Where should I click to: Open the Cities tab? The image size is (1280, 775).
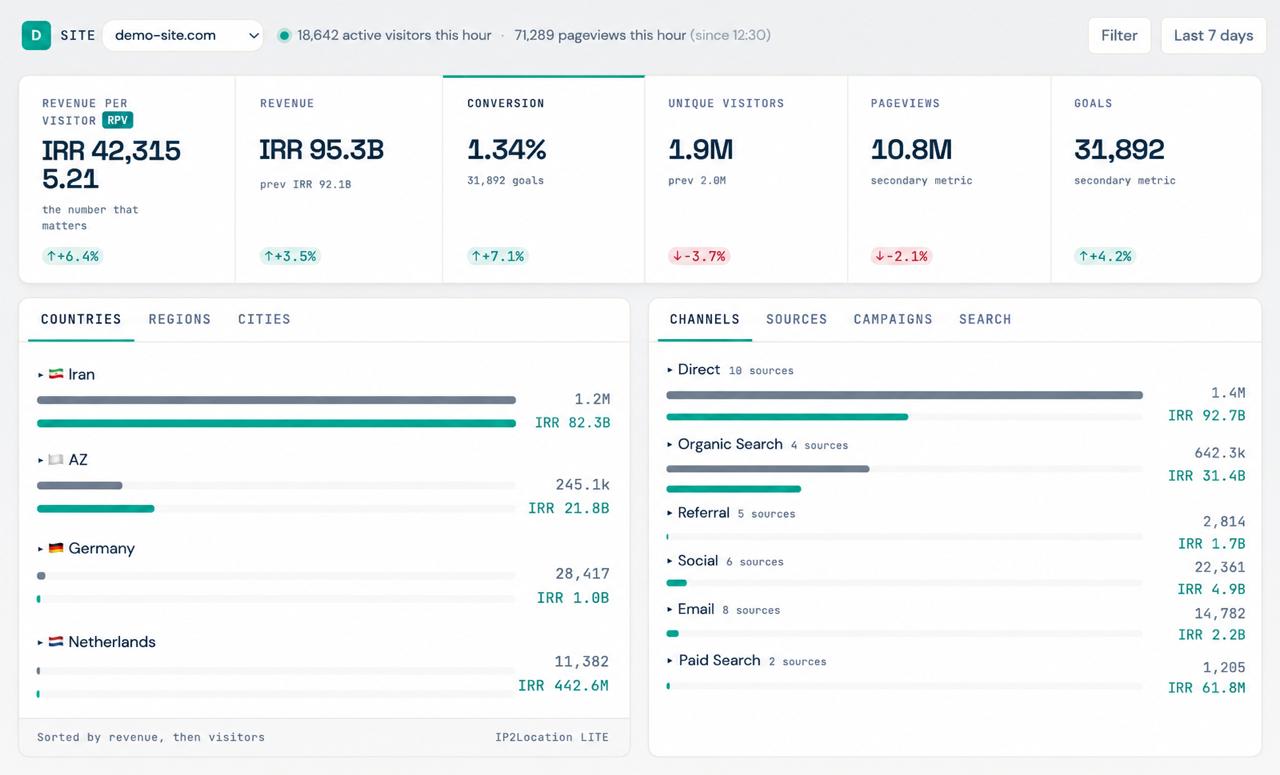coord(264,319)
